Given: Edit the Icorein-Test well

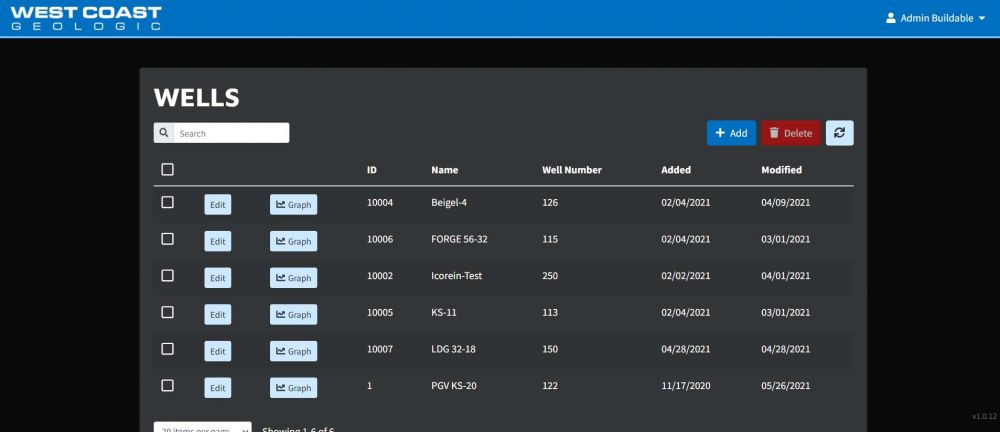Looking at the screenshot, I should pyautogui.click(x=217, y=278).
